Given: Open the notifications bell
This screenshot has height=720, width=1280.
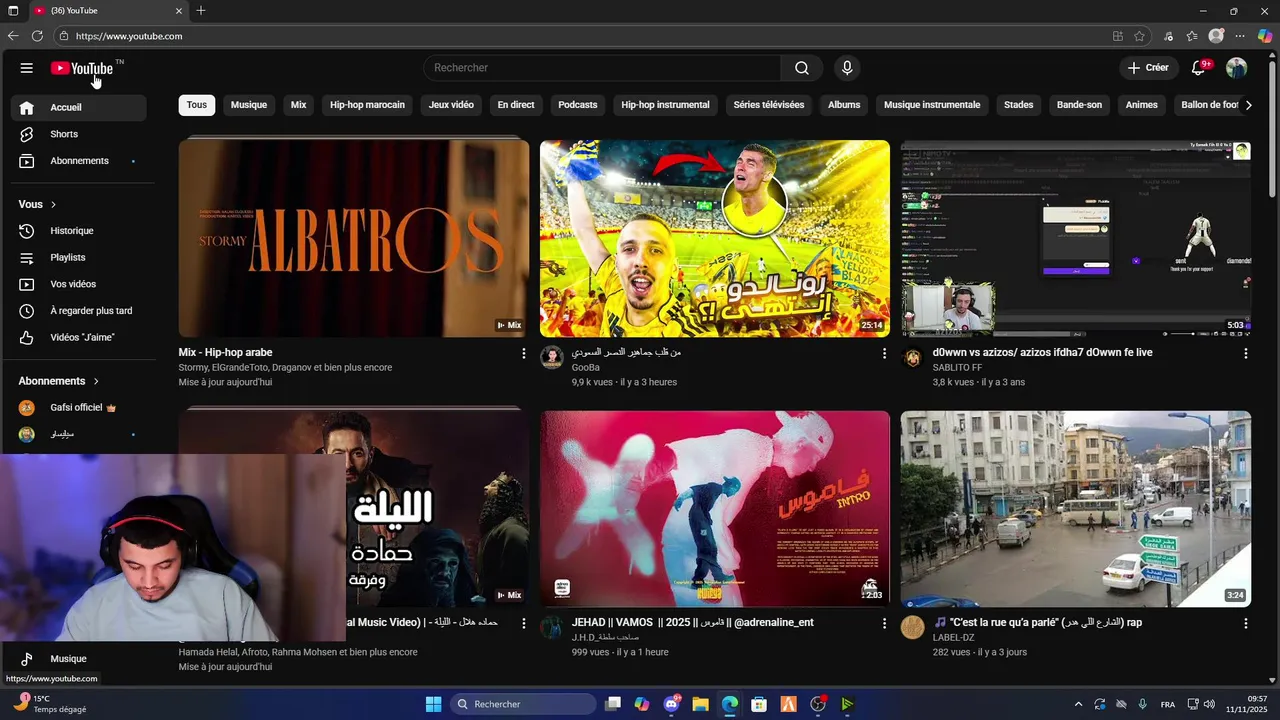Looking at the screenshot, I should (x=1198, y=68).
